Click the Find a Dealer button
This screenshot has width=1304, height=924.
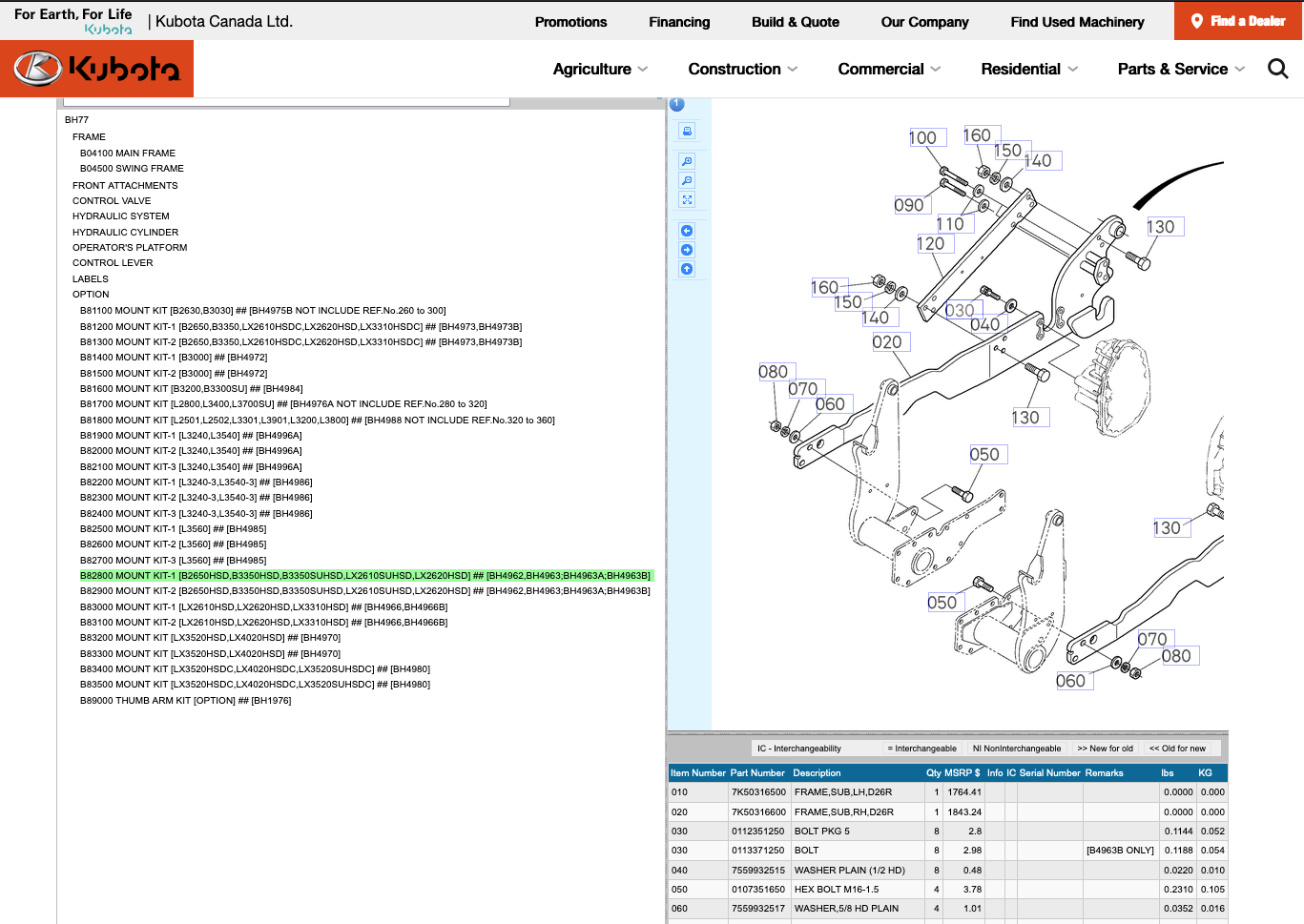point(1238,21)
